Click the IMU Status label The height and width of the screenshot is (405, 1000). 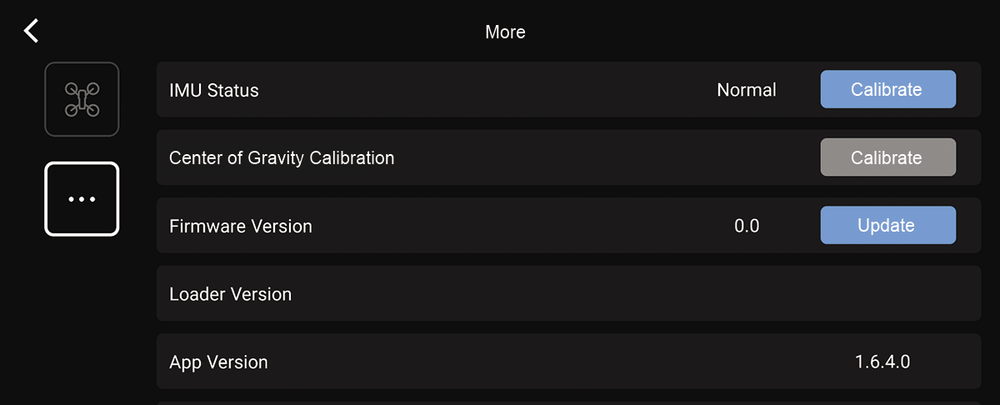[214, 90]
